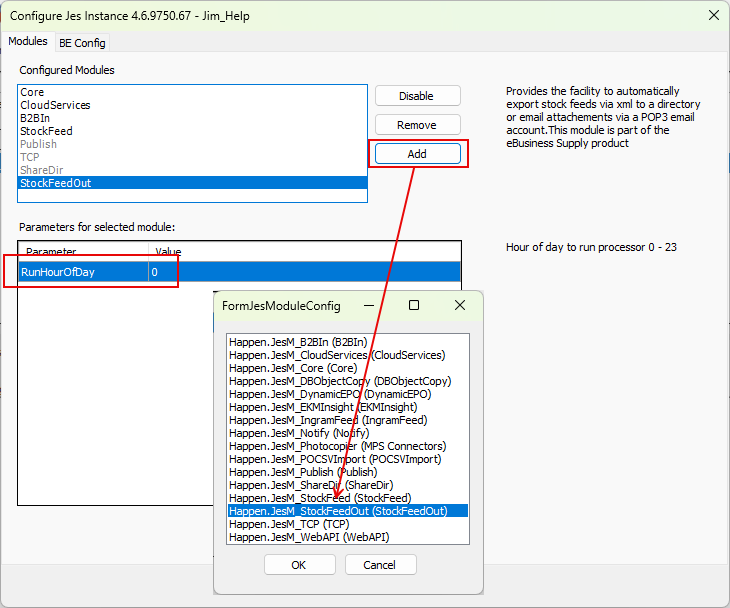Minimize the FormJesModuleConfig dialog
This screenshot has width=730, height=608.
368,305
